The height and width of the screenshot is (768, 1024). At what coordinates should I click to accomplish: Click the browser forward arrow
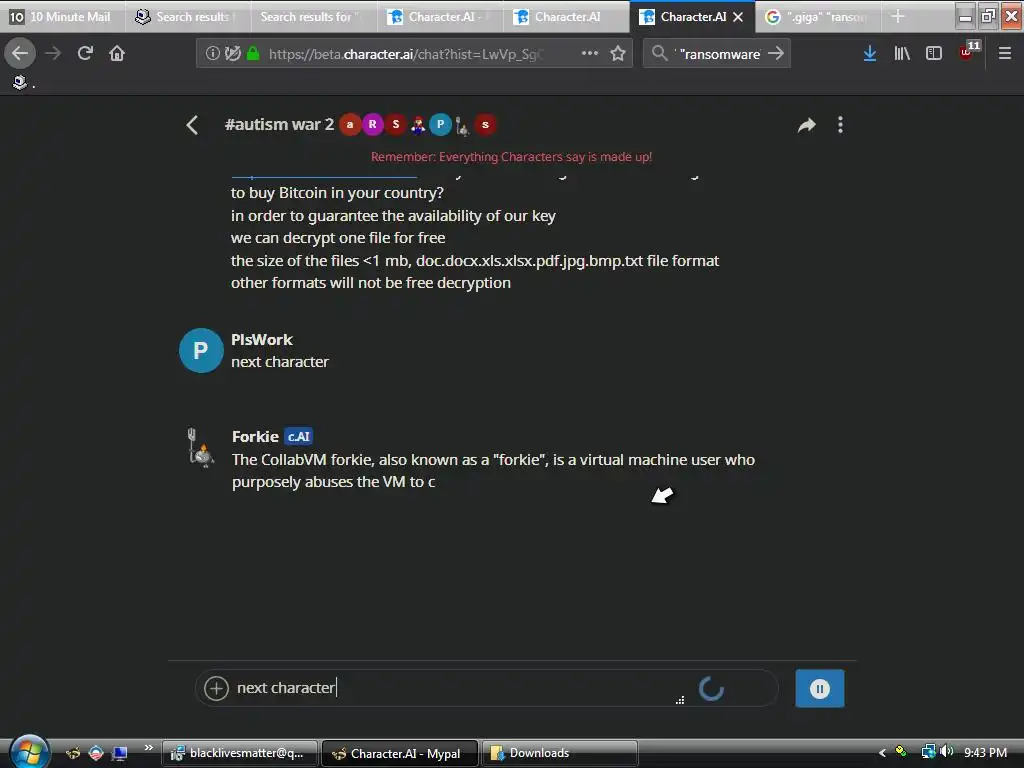point(53,54)
